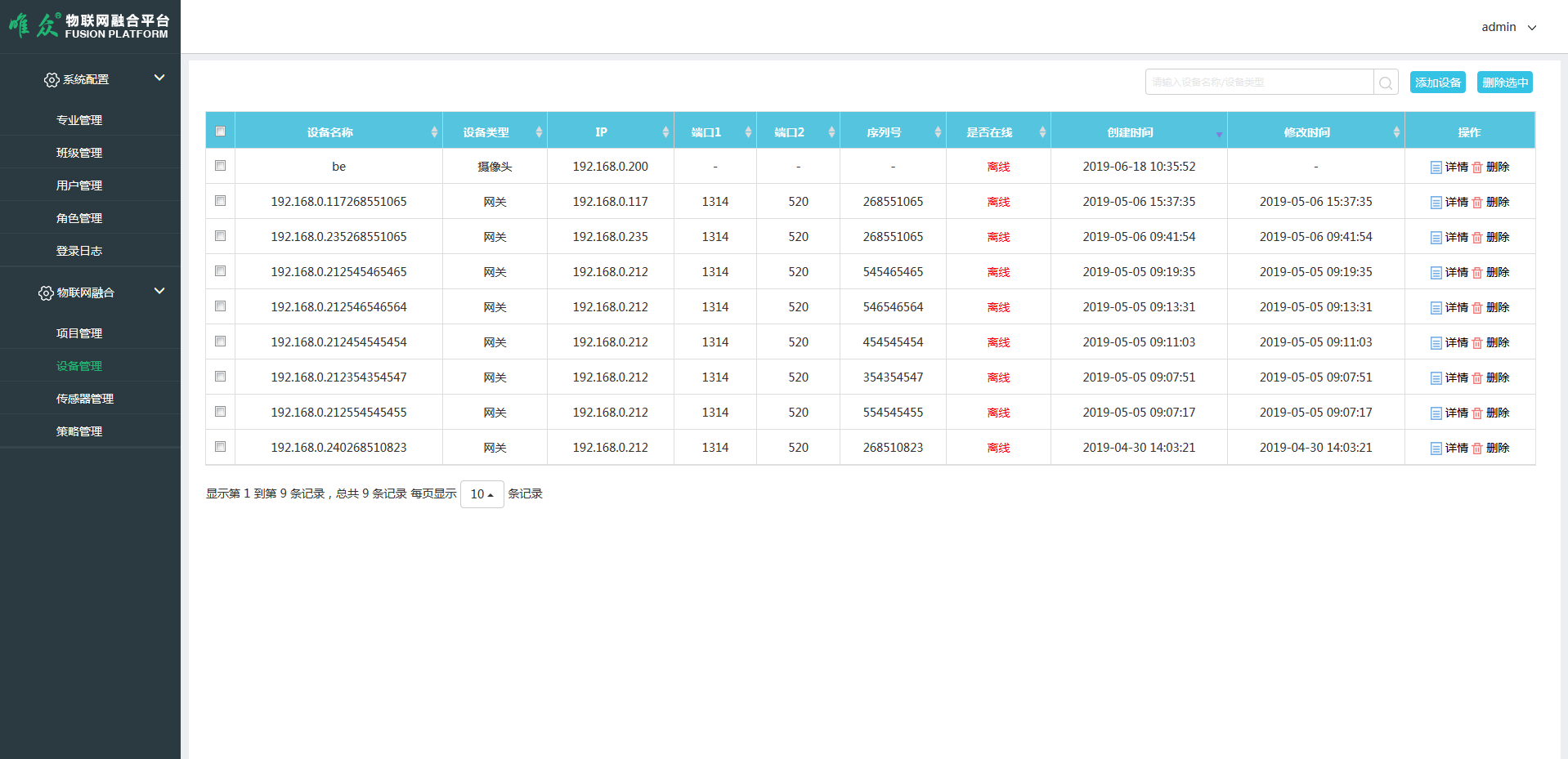Open details for 192.168.0.212354354547

[x=1449, y=377]
